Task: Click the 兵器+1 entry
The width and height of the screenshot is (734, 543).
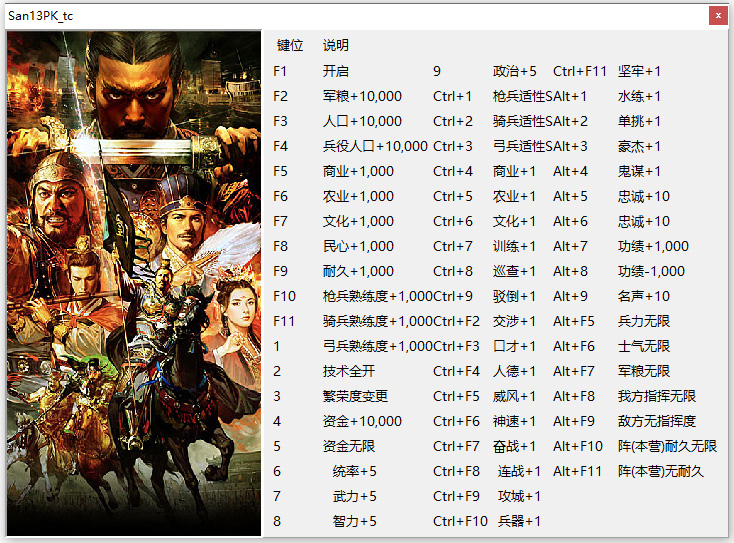Action: (519, 521)
